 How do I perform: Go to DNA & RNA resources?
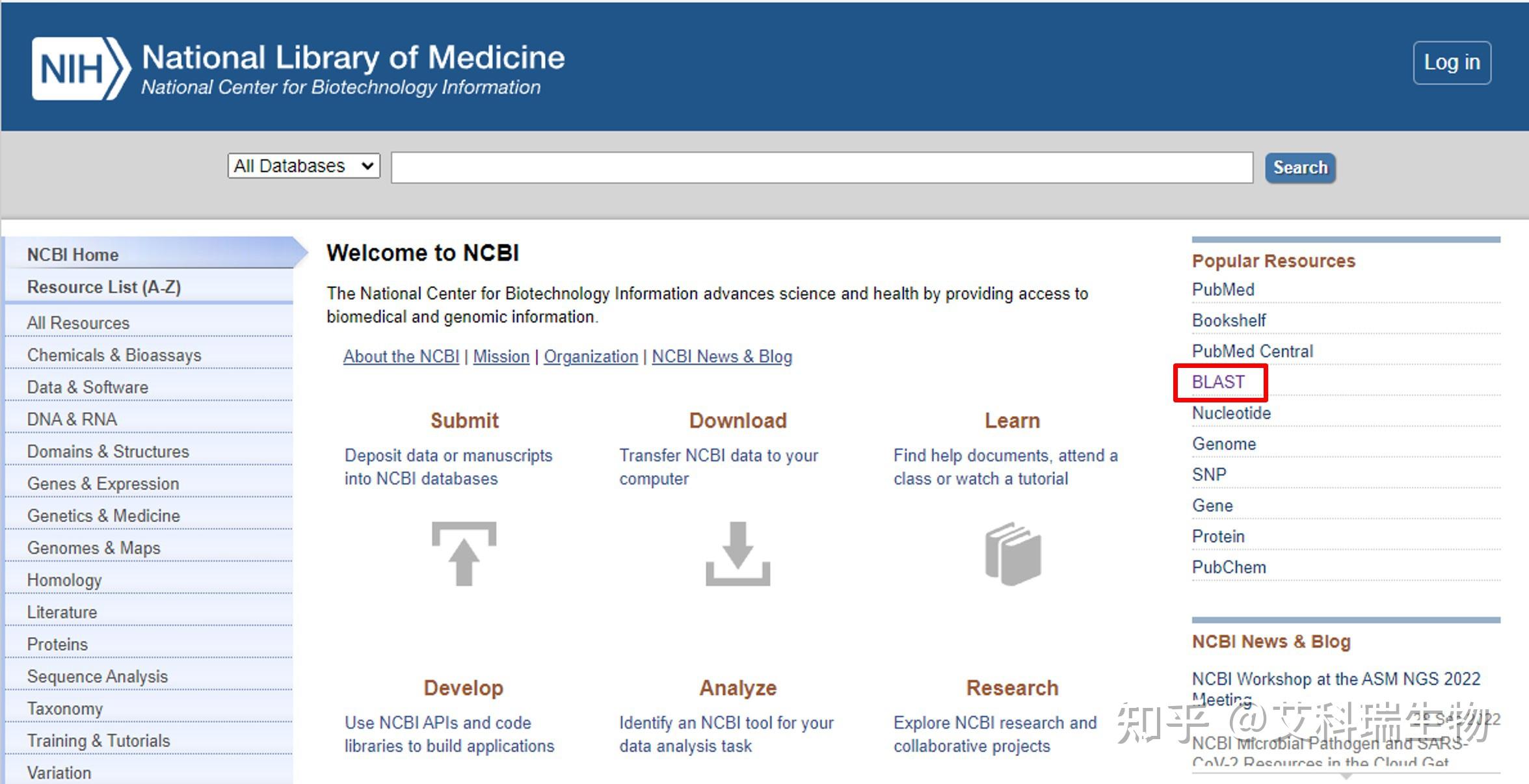72,419
